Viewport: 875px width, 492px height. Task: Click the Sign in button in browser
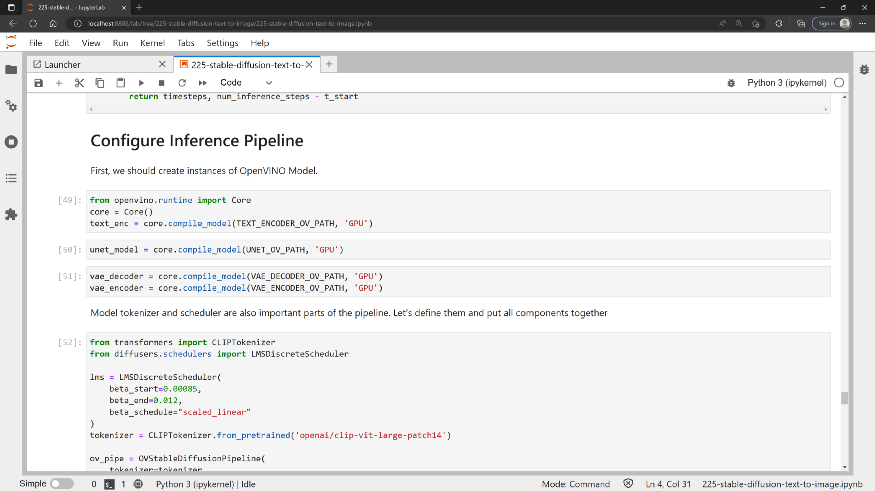831,24
